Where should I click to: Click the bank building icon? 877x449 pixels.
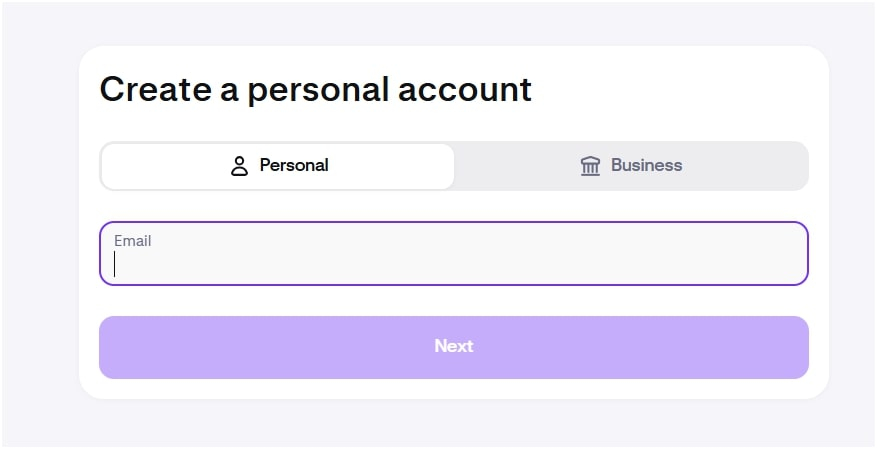pyautogui.click(x=590, y=166)
